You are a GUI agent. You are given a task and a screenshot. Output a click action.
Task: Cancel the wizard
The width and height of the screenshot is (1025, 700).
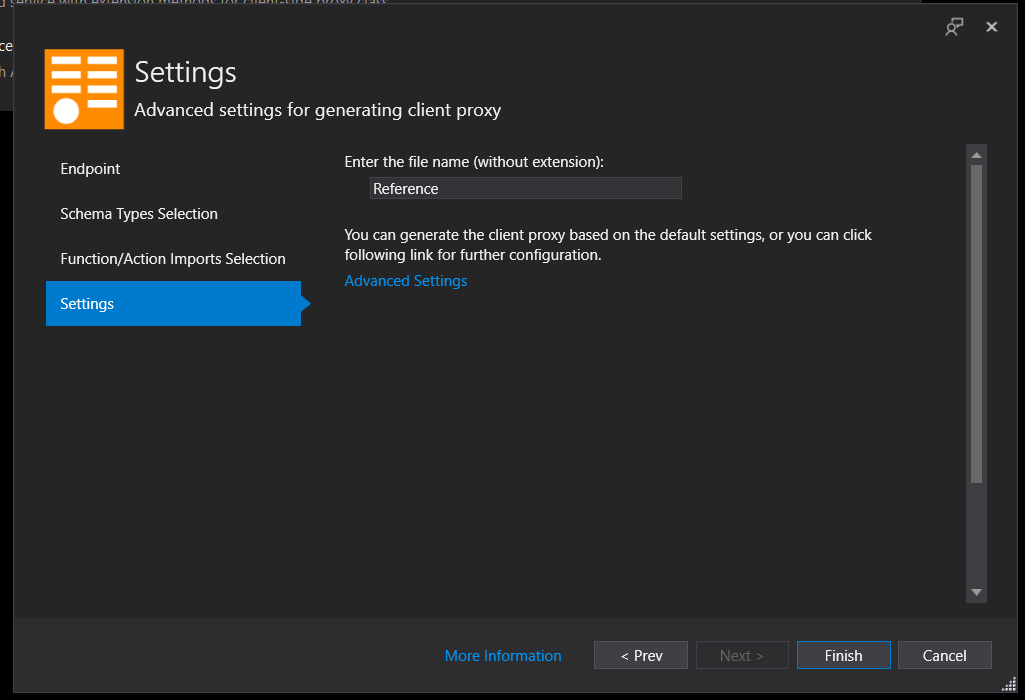945,655
